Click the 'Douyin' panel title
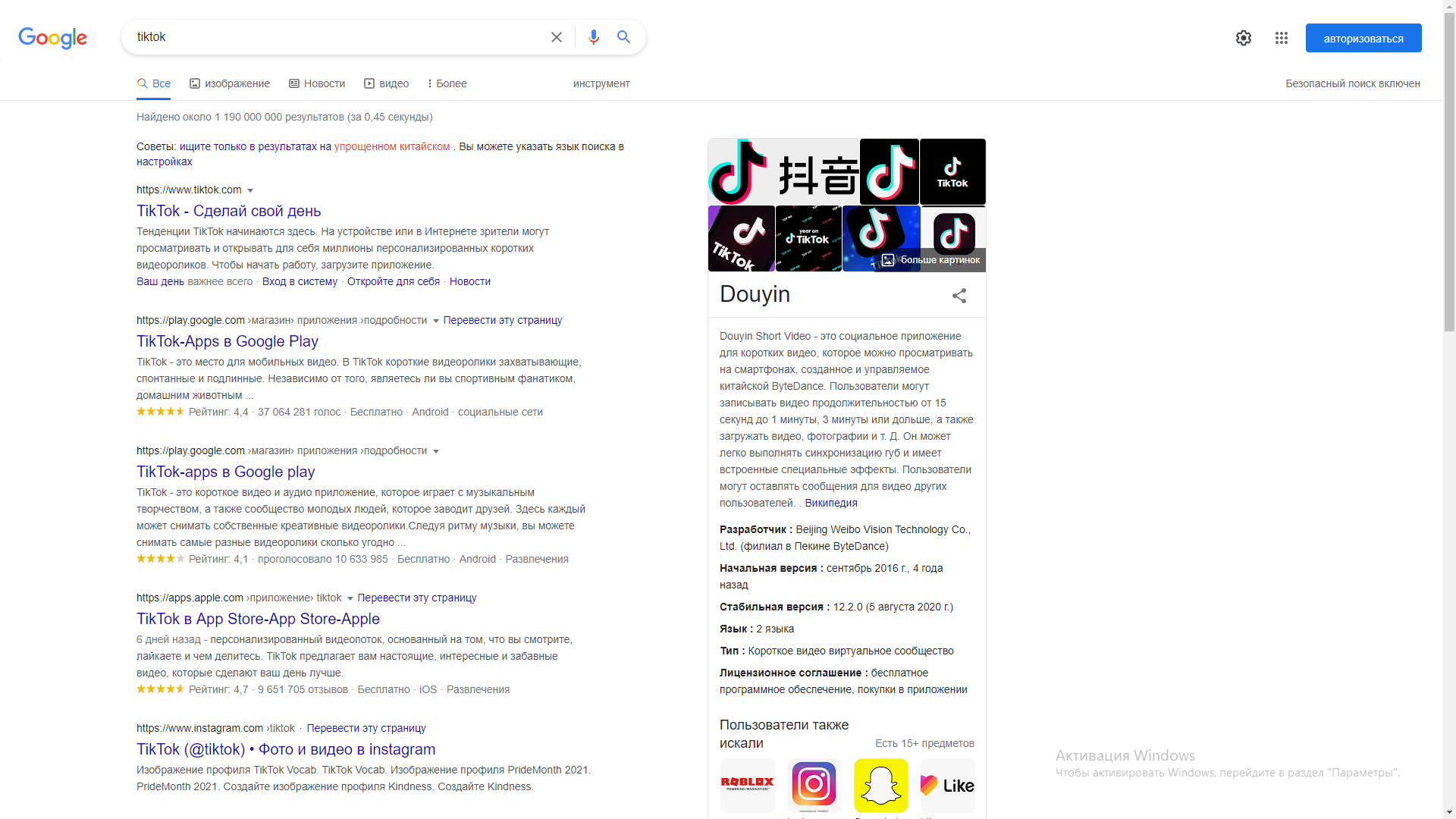 755,294
